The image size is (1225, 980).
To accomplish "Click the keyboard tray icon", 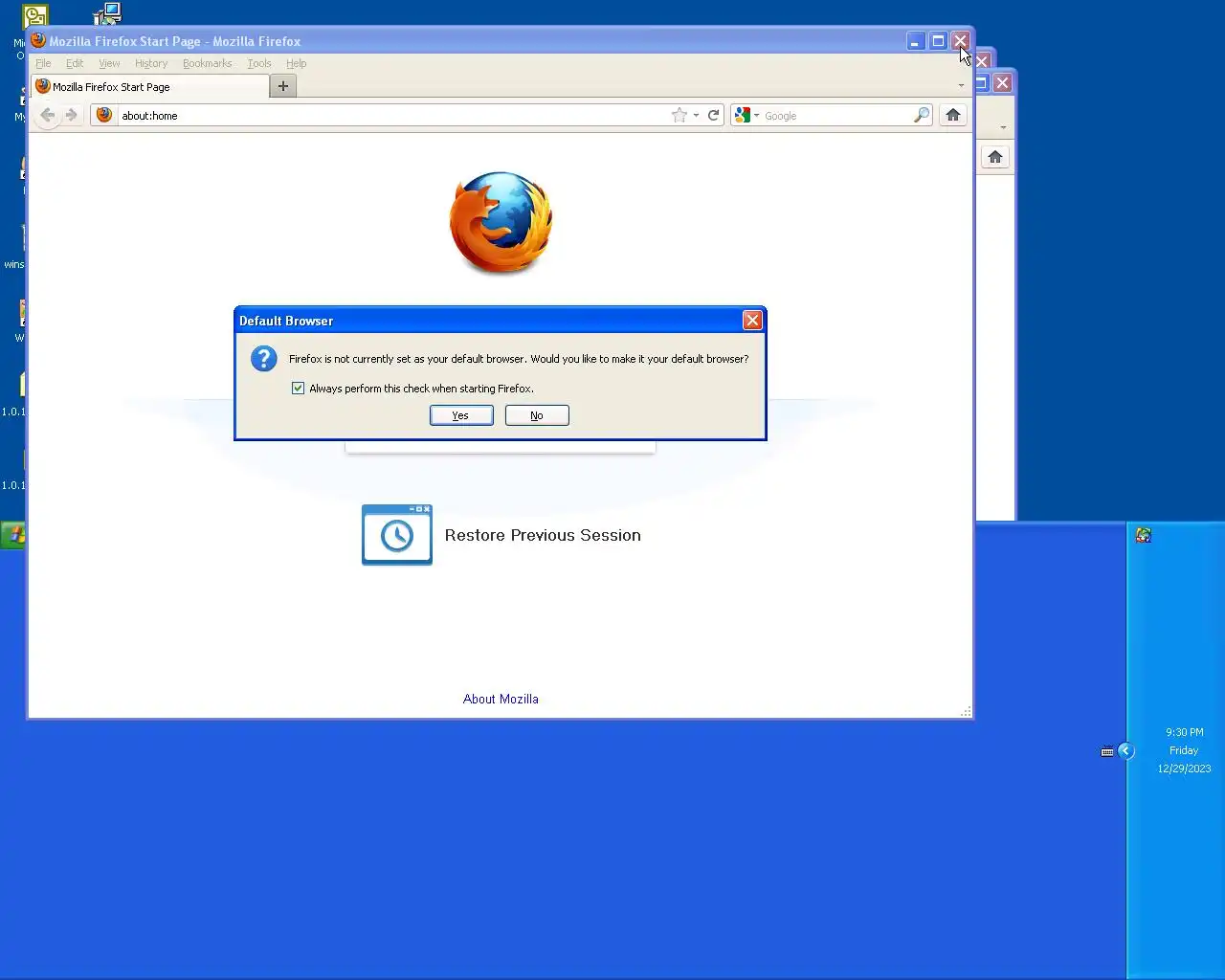I will point(1107,751).
